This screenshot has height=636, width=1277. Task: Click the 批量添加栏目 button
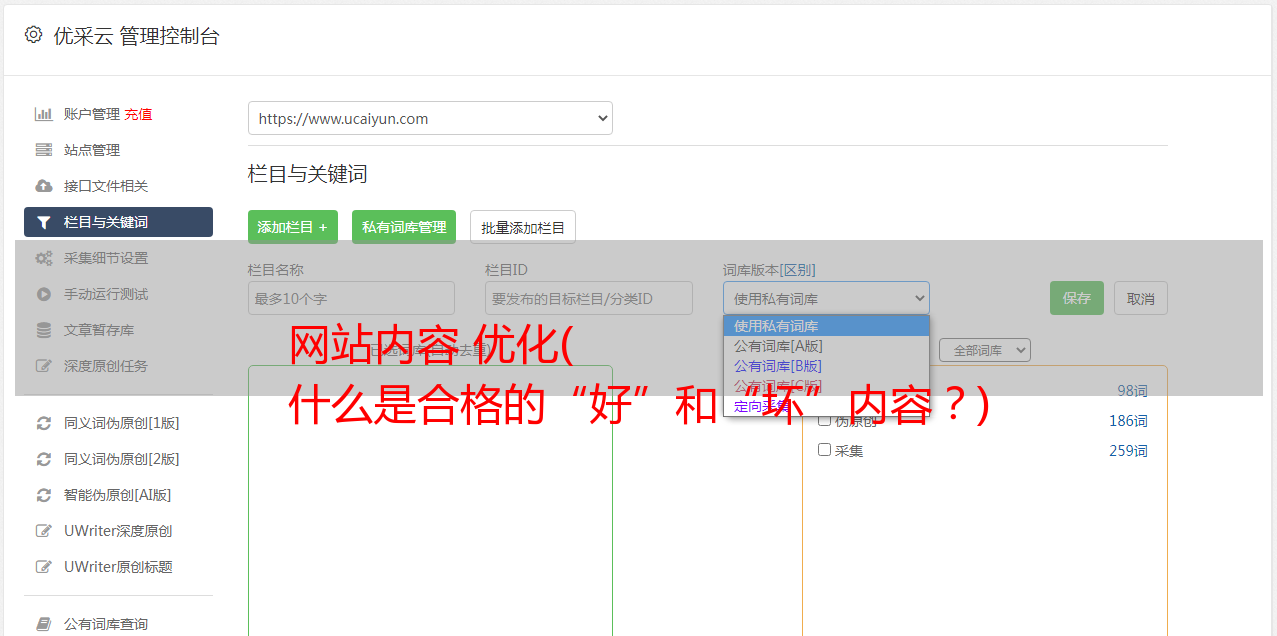click(523, 227)
